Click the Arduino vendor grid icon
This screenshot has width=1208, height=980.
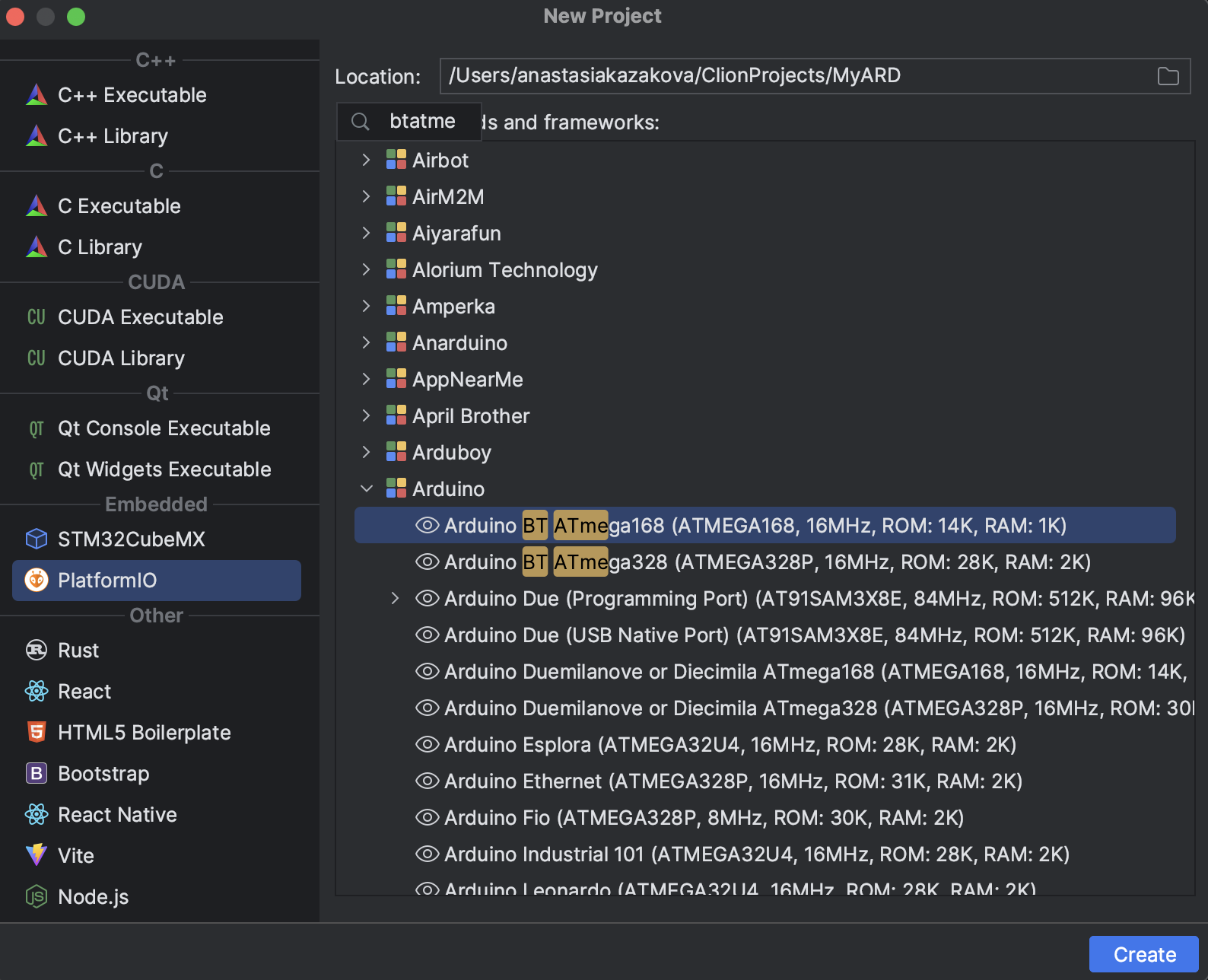coord(396,488)
